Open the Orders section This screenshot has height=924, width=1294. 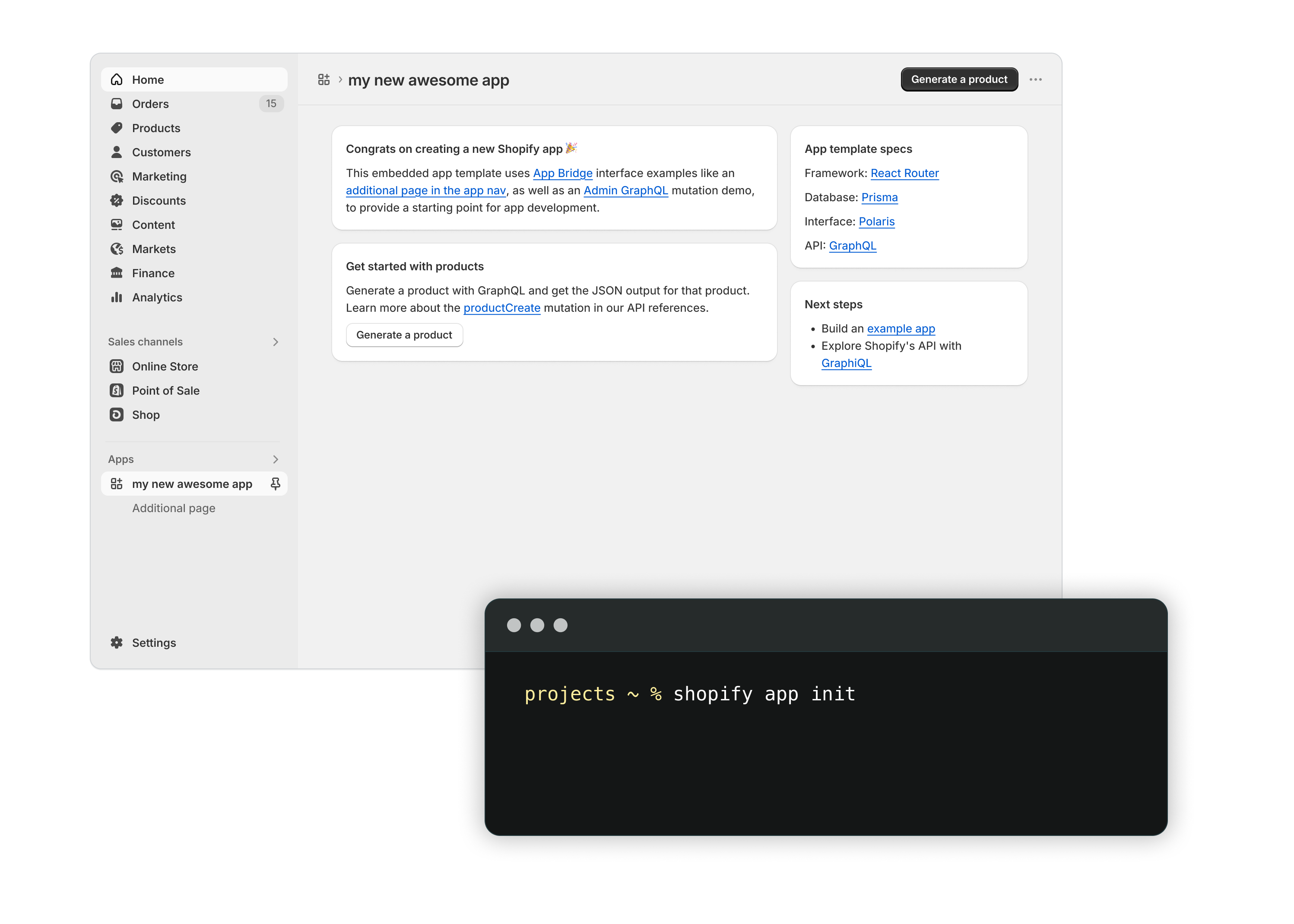point(150,104)
